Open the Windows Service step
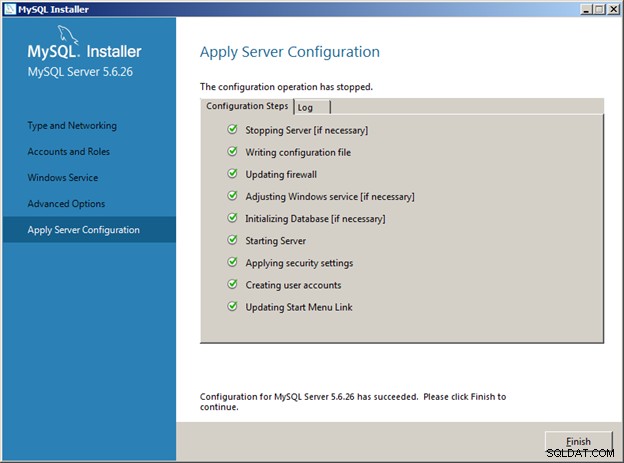The width and height of the screenshot is (624, 463). pyautogui.click(x=63, y=178)
